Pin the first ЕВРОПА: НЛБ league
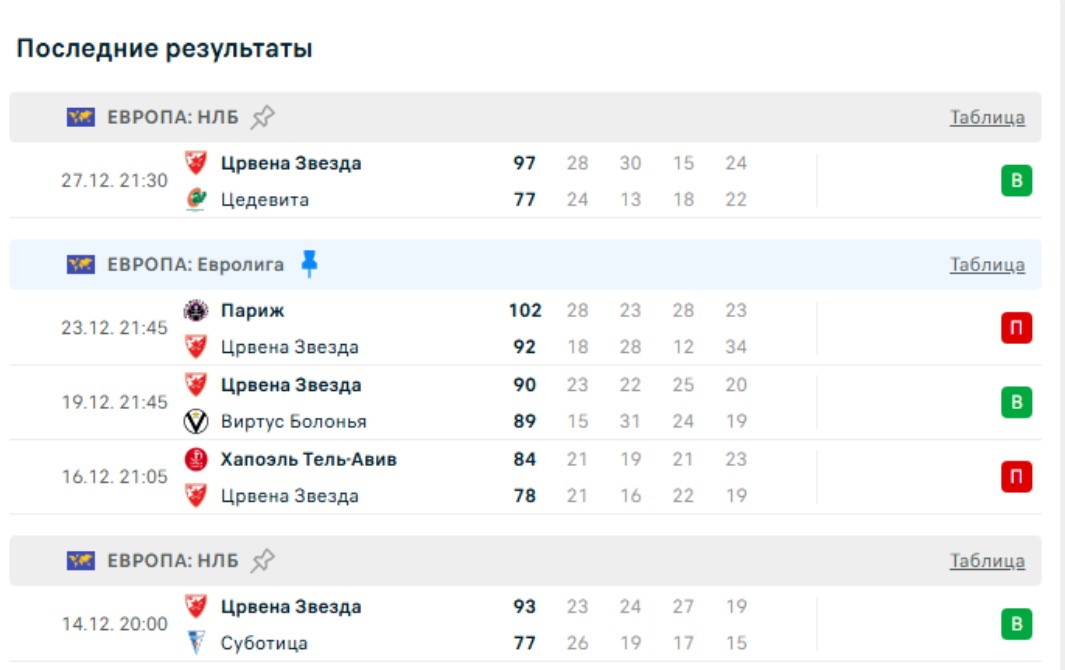This screenshot has width=1065, height=670. click(262, 117)
